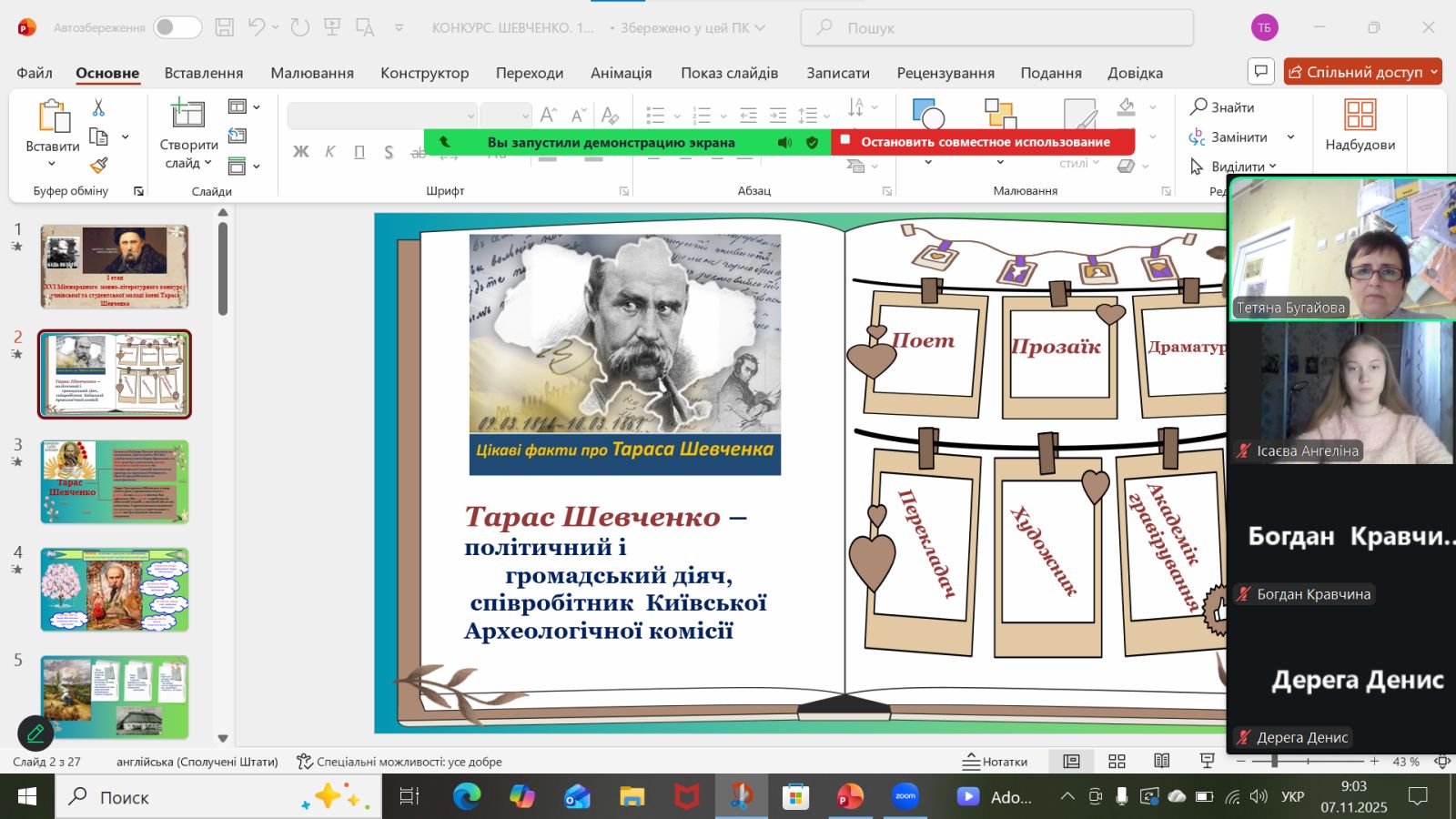Click the Cut scissors icon
1456x819 pixels.
click(x=98, y=108)
